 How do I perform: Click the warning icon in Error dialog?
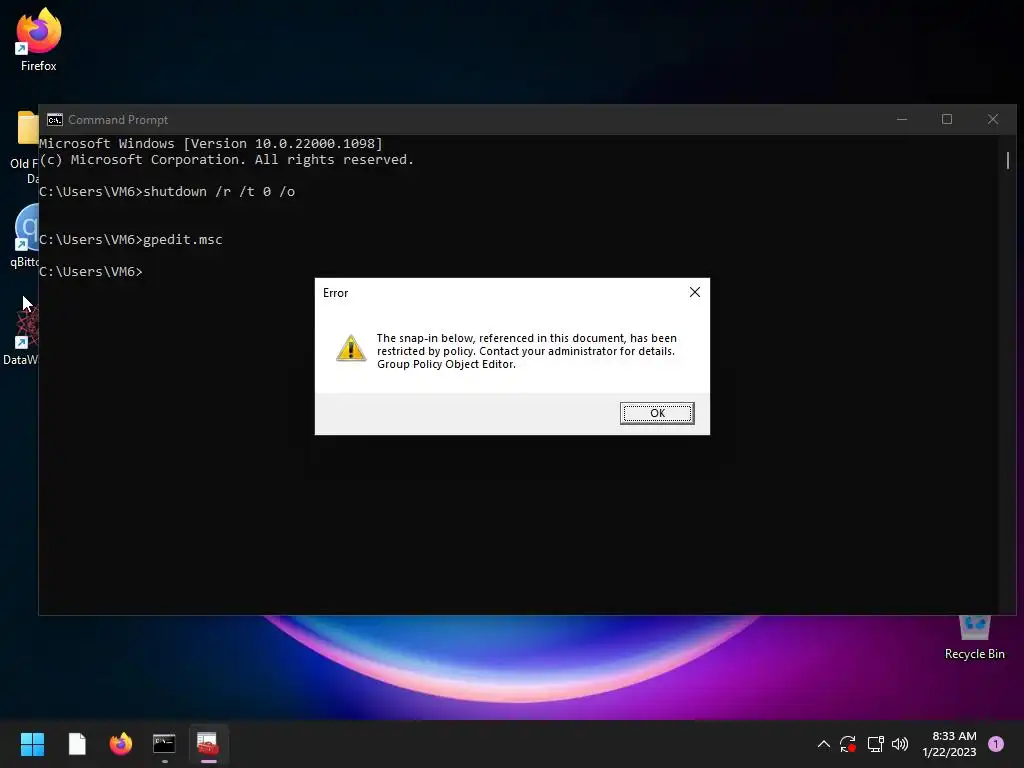pyautogui.click(x=351, y=348)
